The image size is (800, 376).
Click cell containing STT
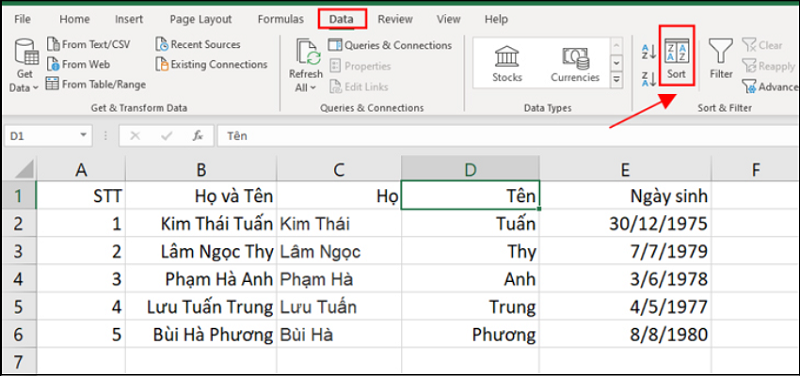[81, 195]
